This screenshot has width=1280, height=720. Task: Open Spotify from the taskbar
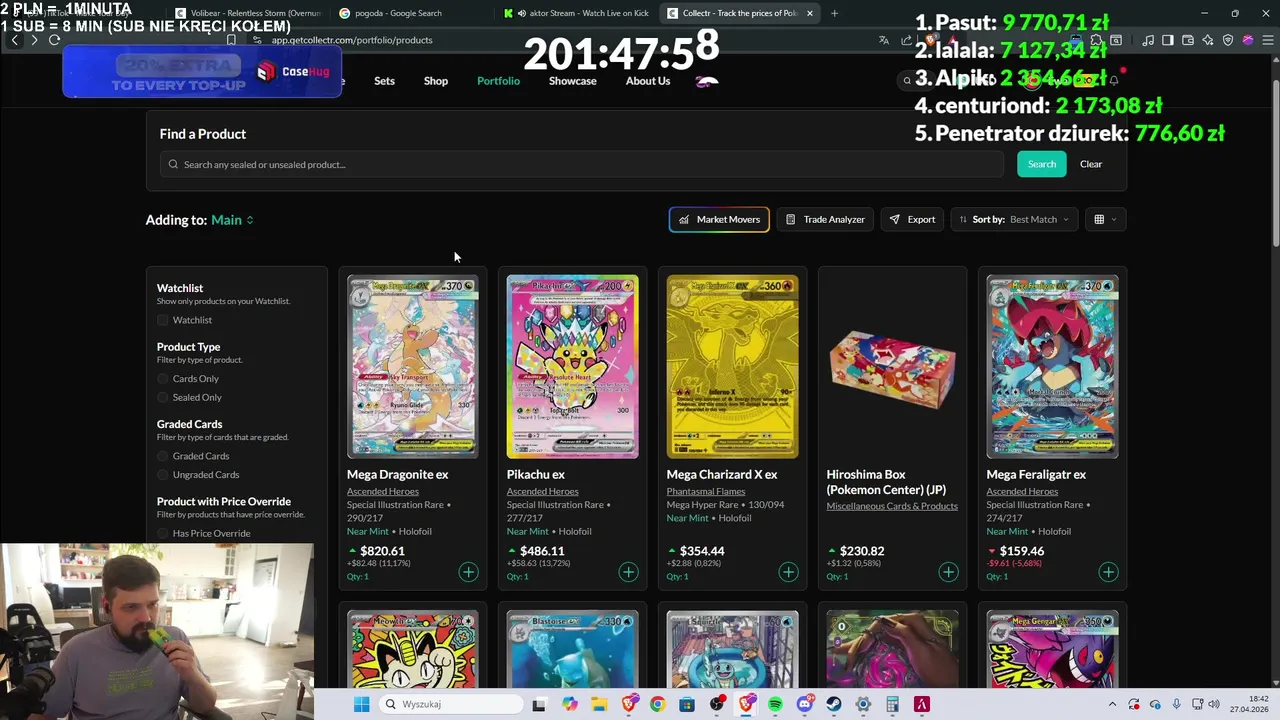pos(775,704)
